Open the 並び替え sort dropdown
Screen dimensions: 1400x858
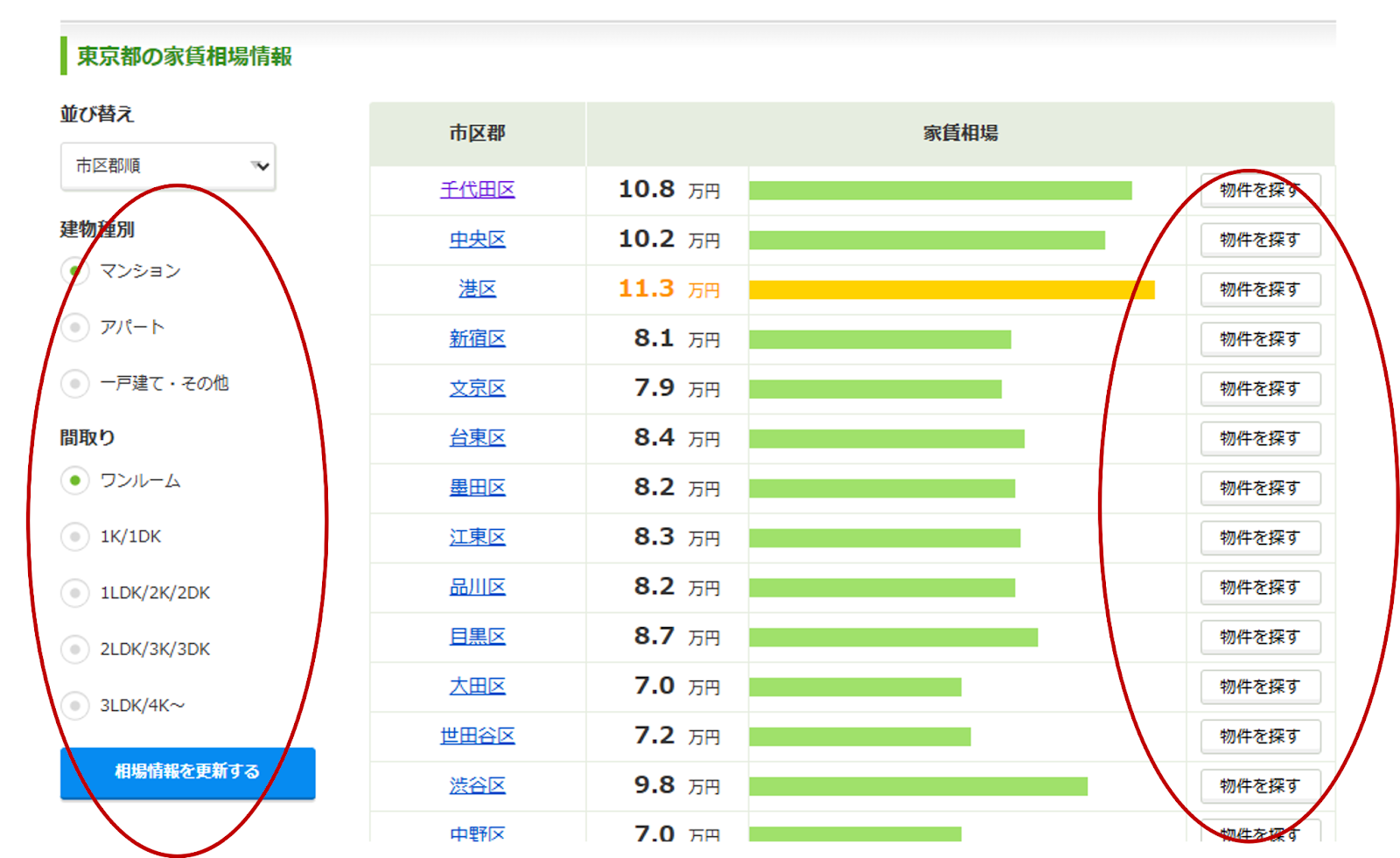168,166
